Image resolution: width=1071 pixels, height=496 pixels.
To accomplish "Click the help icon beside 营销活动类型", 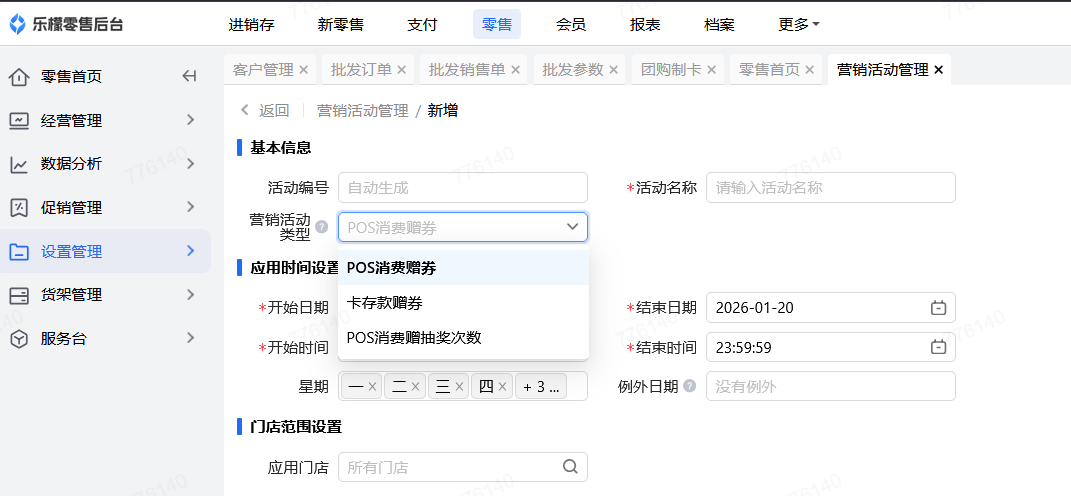I will point(321,228).
